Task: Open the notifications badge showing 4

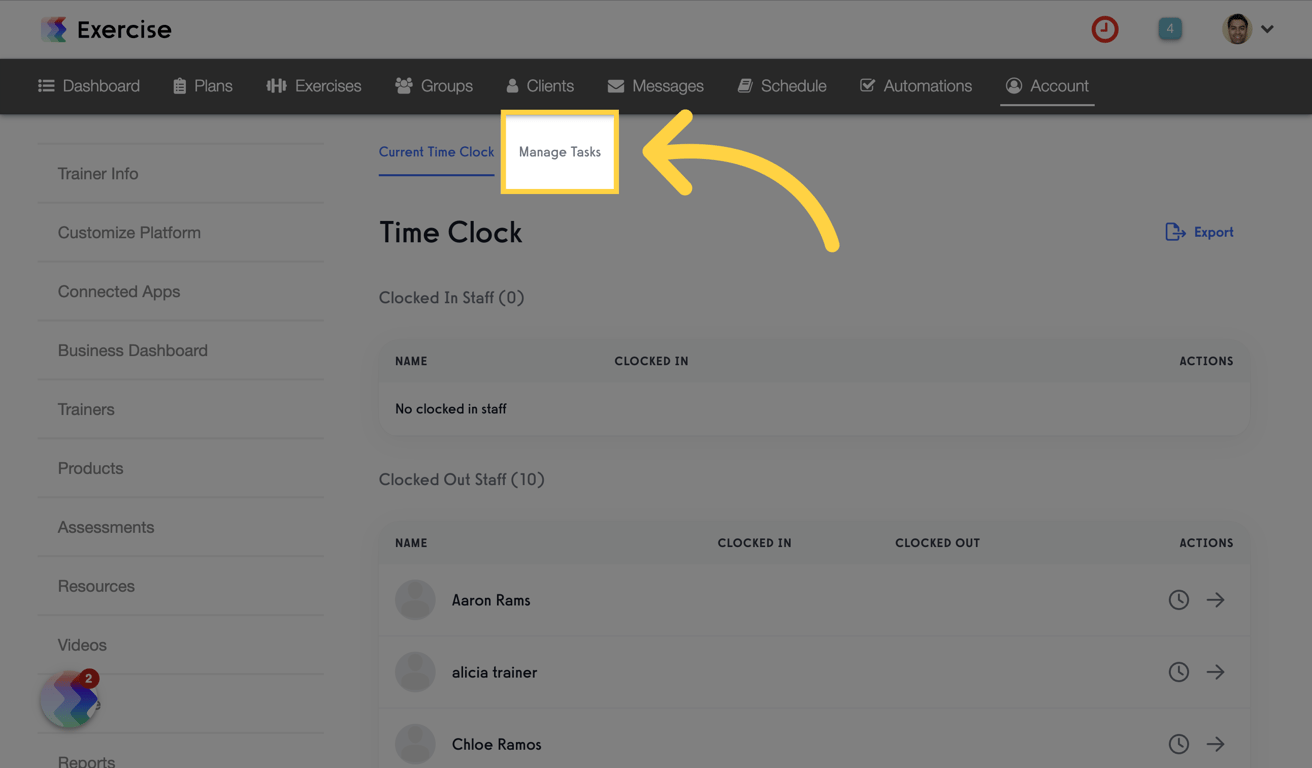Action: click(x=1170, y=29)
